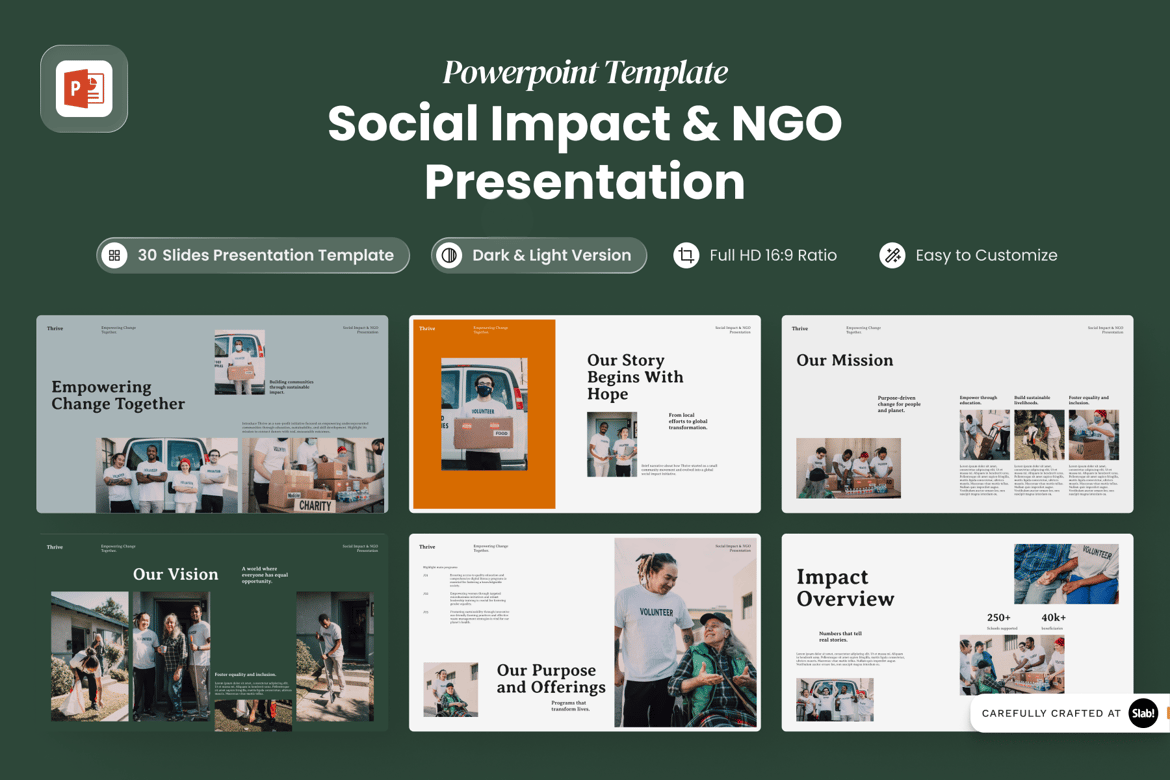This screenshot has width=1170, height=780.
Task: Click the crop icon for Full HD ratio
Action: 686,255
